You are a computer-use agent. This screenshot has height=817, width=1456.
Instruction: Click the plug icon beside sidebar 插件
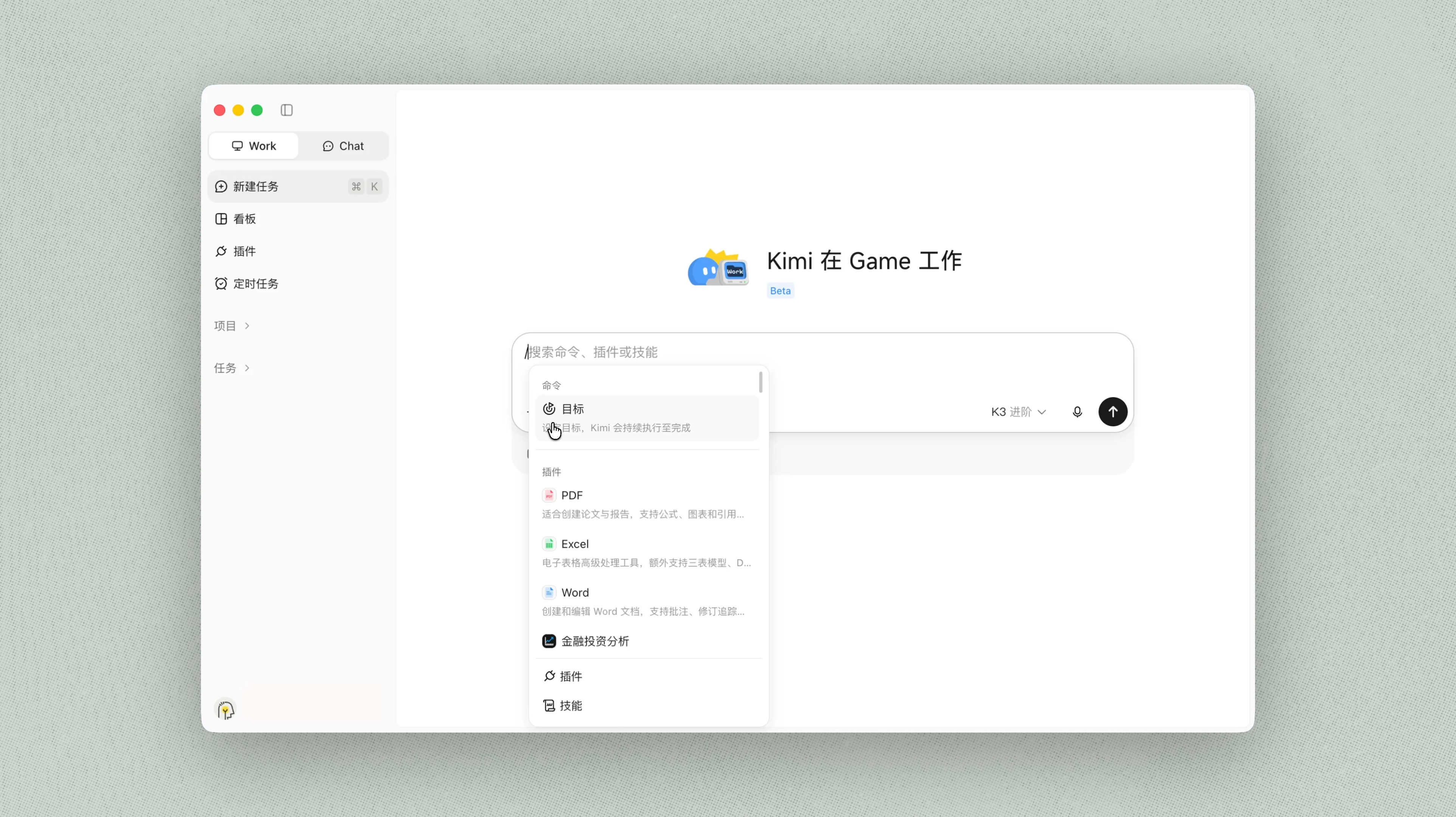221,251
